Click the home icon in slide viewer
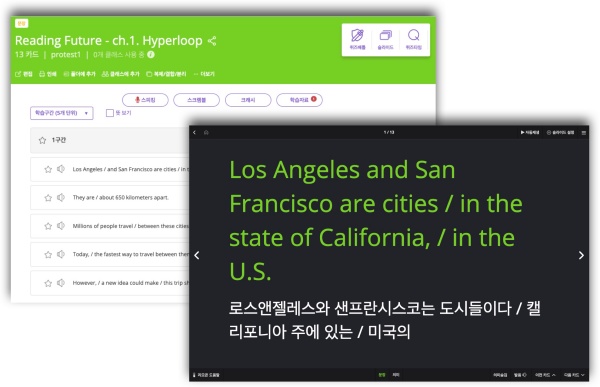600x387 pixels. point(206,132)
